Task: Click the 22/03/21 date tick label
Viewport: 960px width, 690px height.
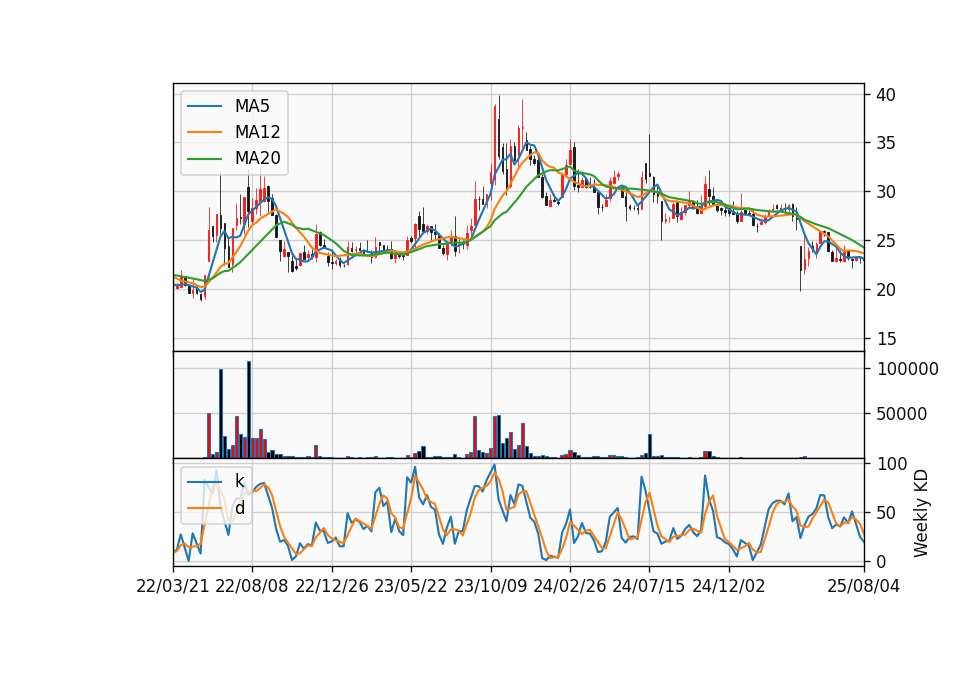Action: tap(173, 586)
